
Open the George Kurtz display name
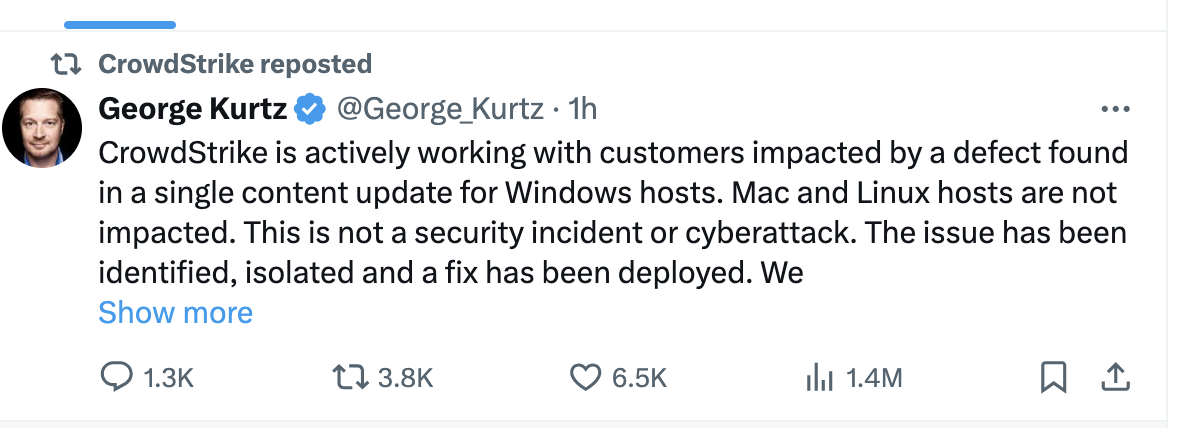(193, 108)
